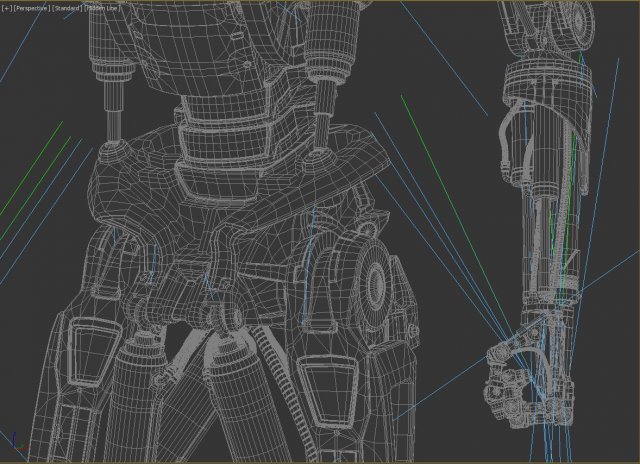Click the Standard shading label menu
This screenshot has height=464, width=640.
(x=67, y=7)
